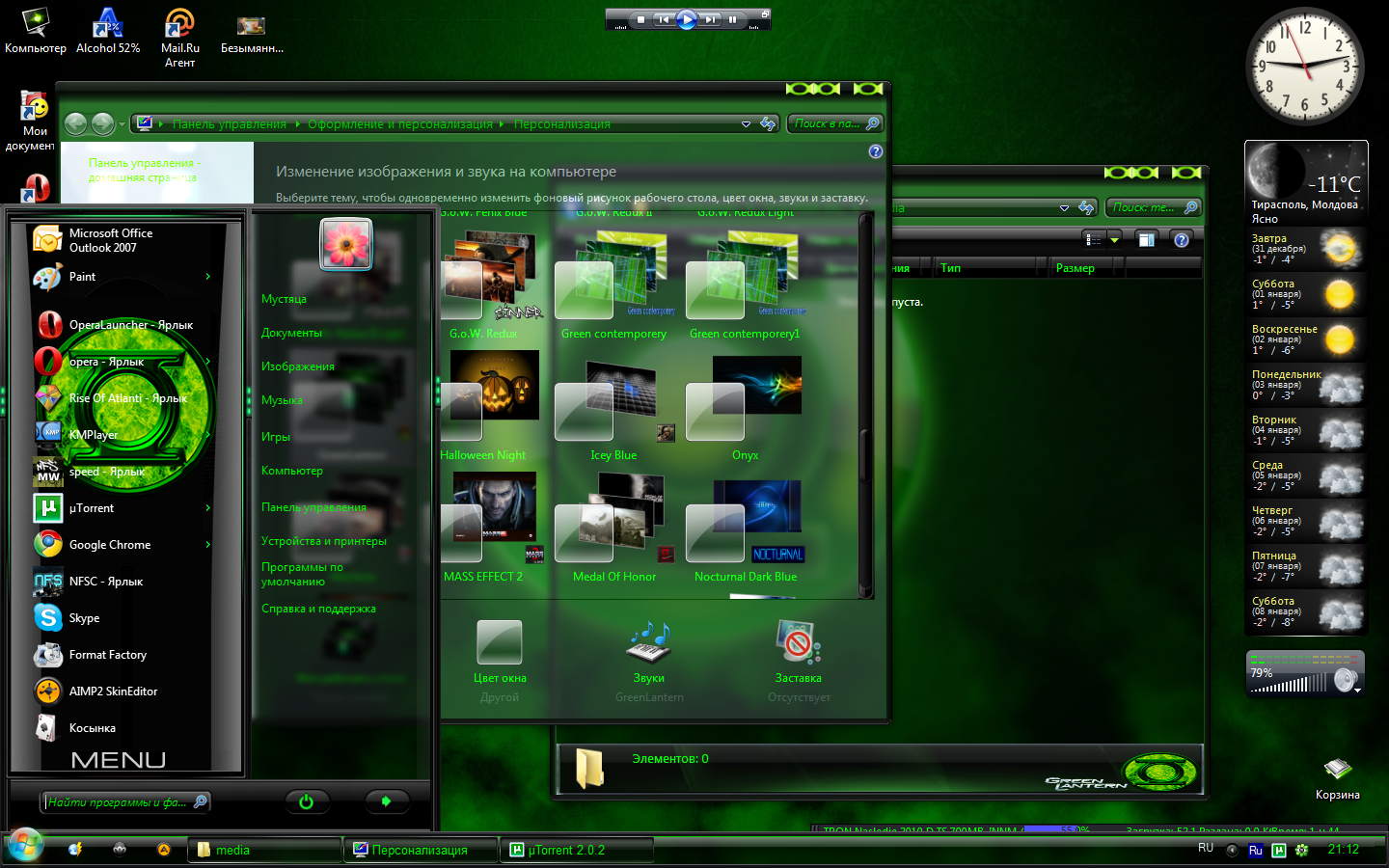Open the Цвет окна window color settings
Viewport: 1389px width, 868px height.
click(x=500, y=662)
